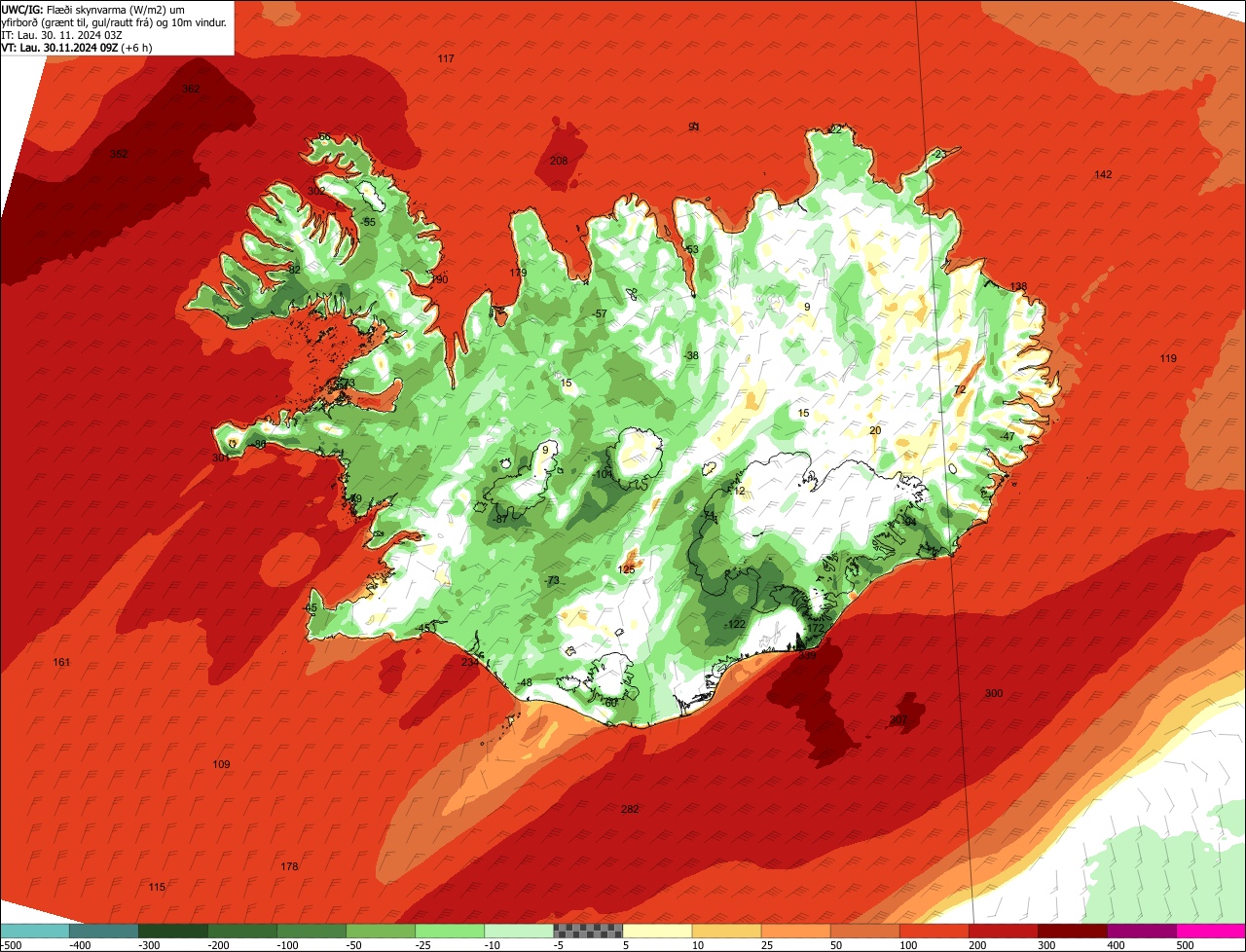Click the map value 282 south of Iceland
Screen dimensions: 1246x952
(x=630, y=809)
